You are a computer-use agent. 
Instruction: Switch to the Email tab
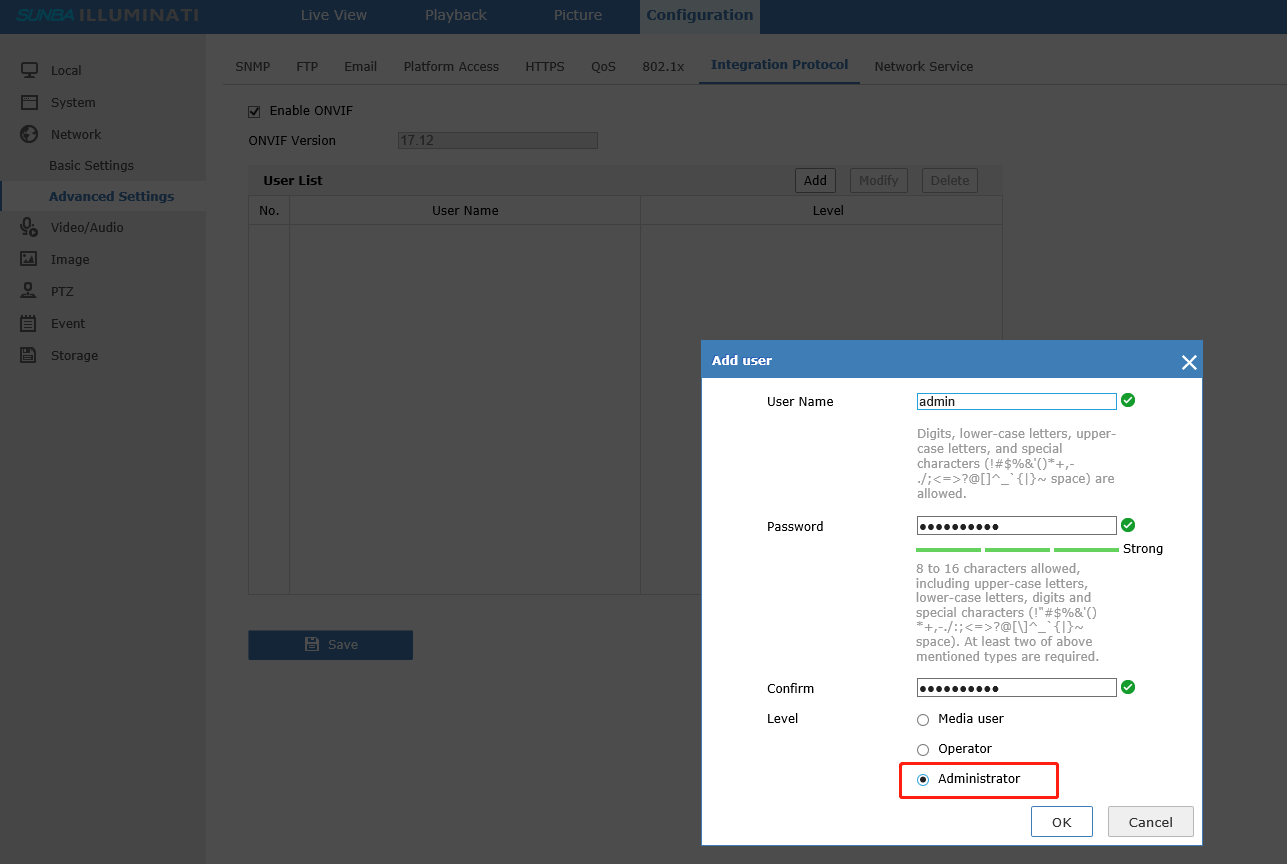[x=361, y=66]
